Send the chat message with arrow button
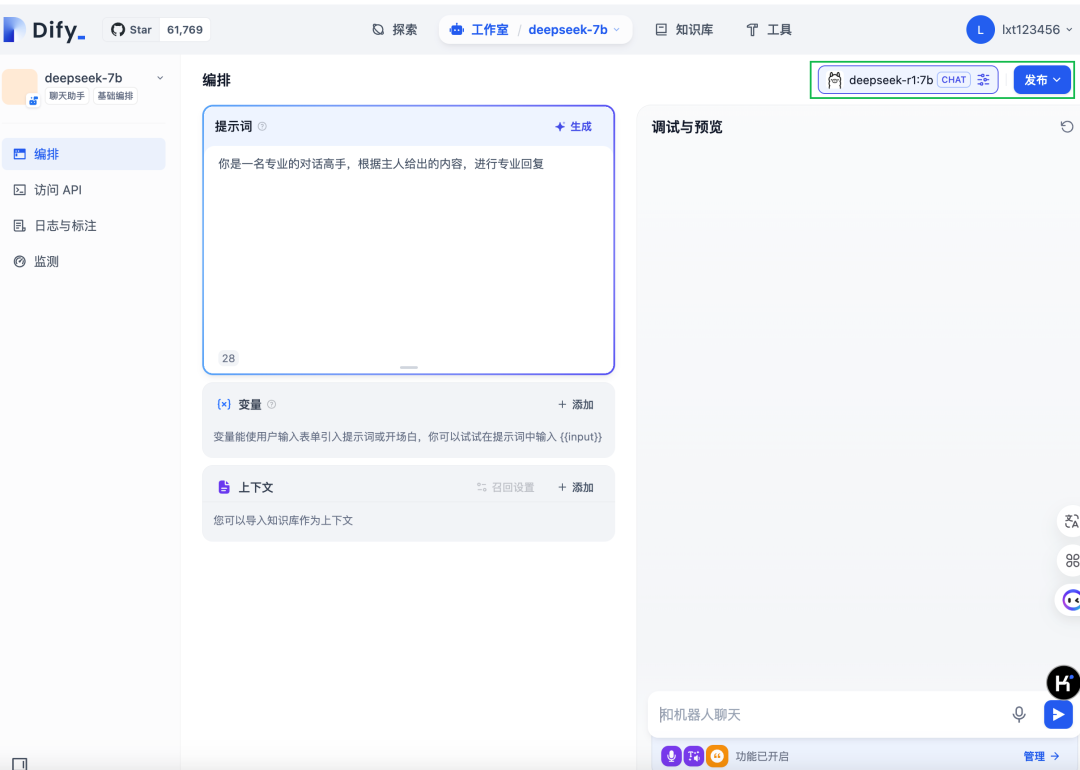 tap(1058, 714)
